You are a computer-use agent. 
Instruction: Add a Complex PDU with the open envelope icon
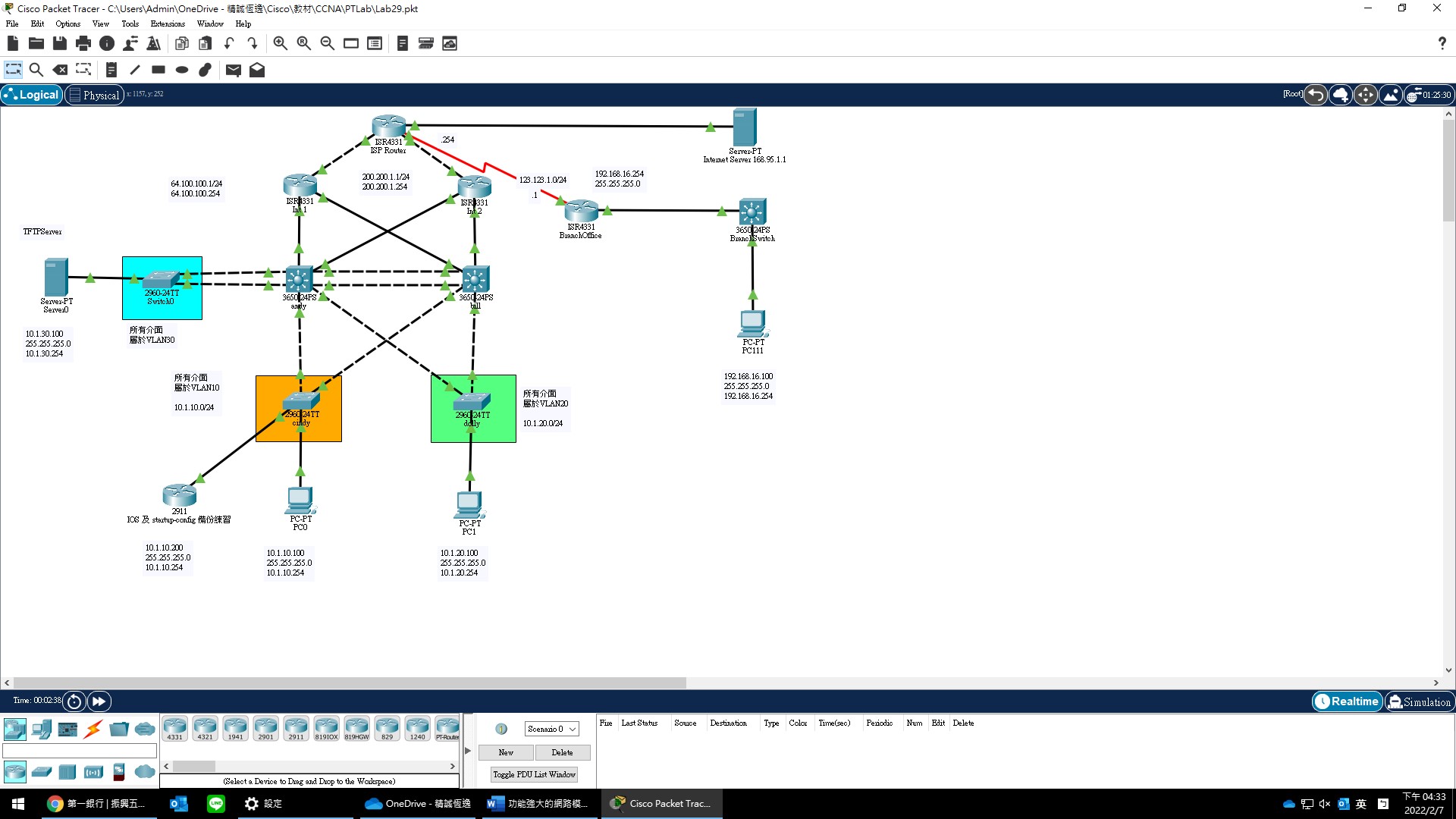(257, 70)
